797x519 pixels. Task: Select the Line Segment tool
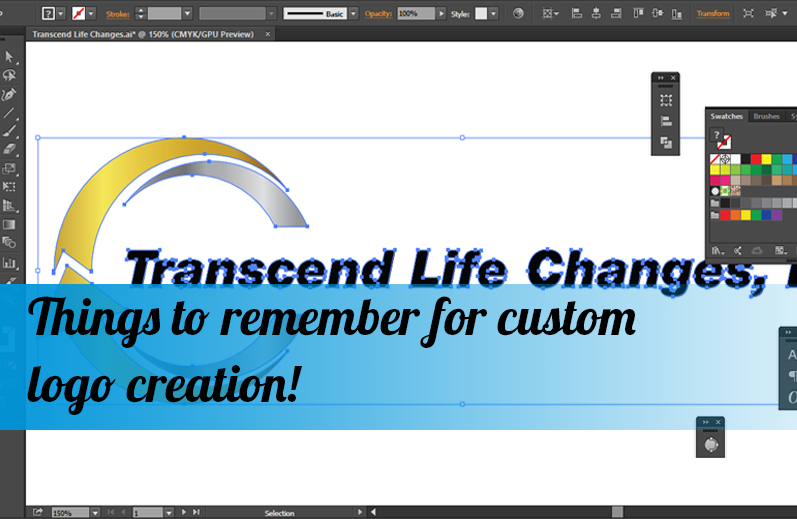click(x=9, y=113)
